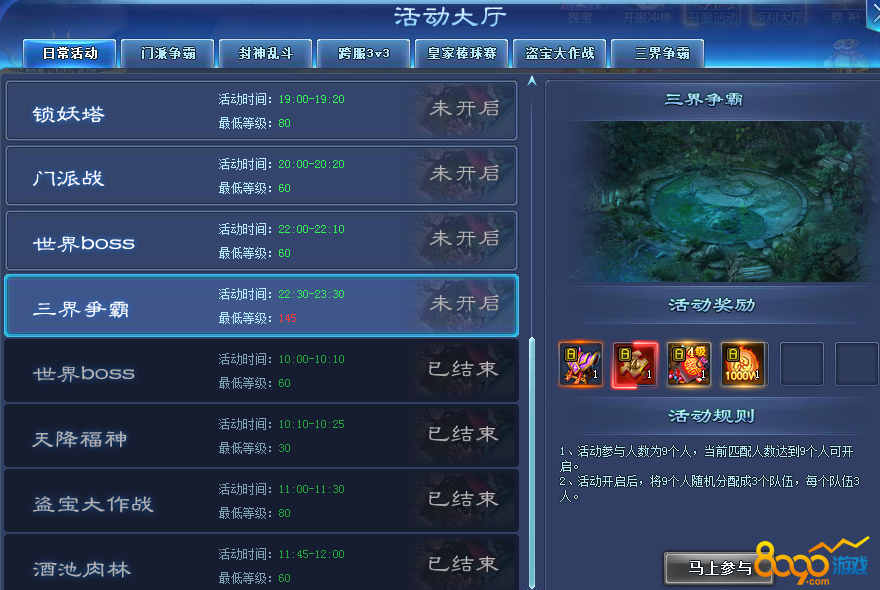Click the 马上参与 button
880x590 pixels.
tap(720, 568)
